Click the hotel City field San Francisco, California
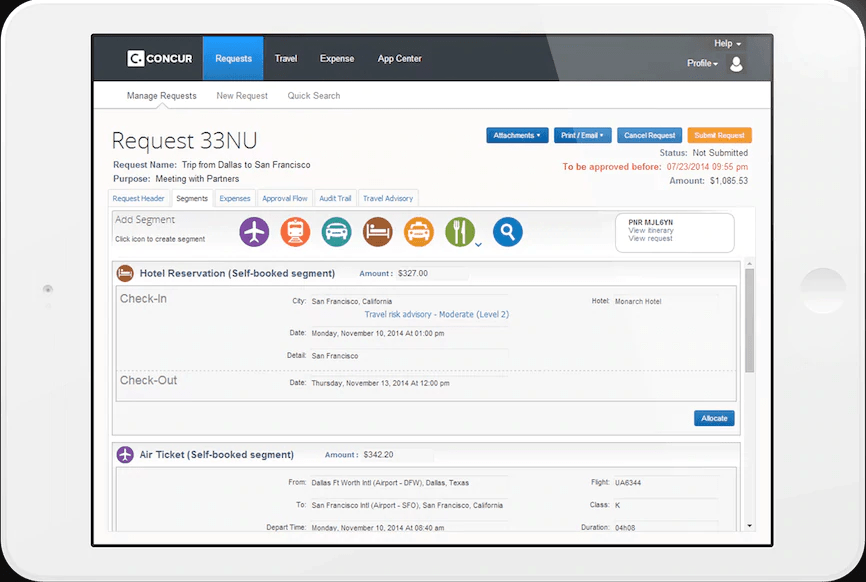 (409, 301)
